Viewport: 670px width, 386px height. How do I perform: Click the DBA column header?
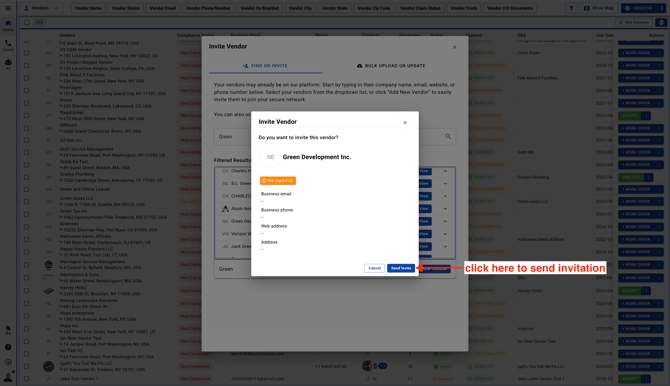(x=522, y=35)
